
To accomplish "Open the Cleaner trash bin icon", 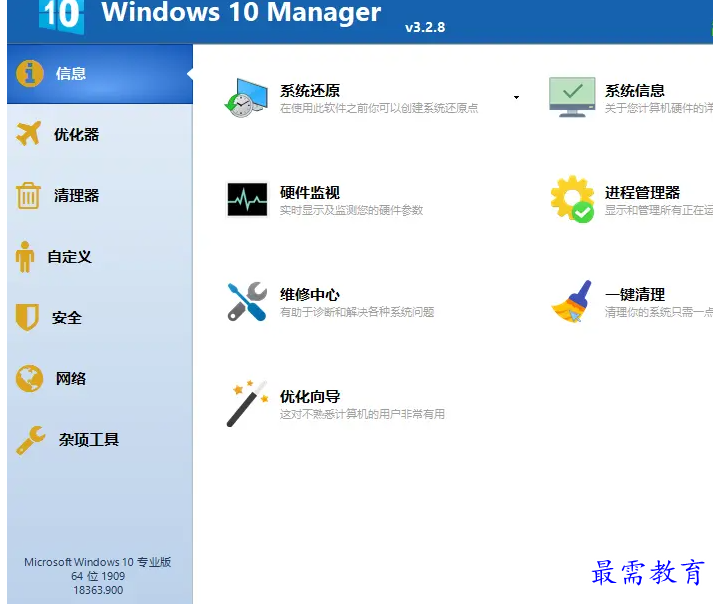I will [x=28, y=195].
